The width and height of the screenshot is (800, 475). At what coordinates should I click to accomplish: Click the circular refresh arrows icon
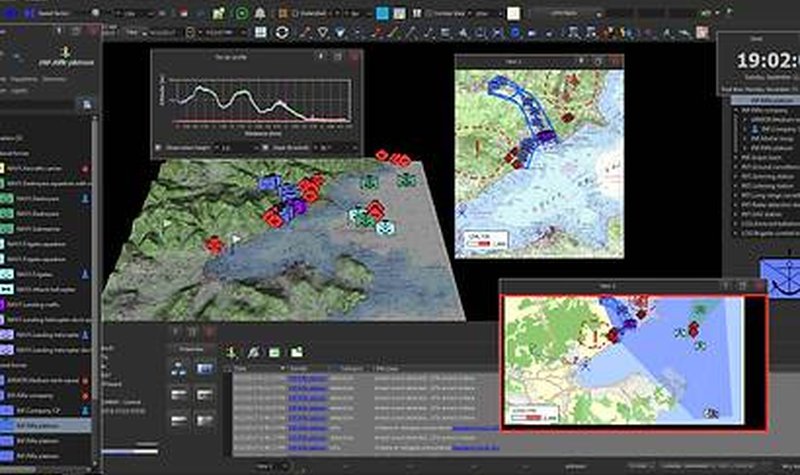[282, 32]
